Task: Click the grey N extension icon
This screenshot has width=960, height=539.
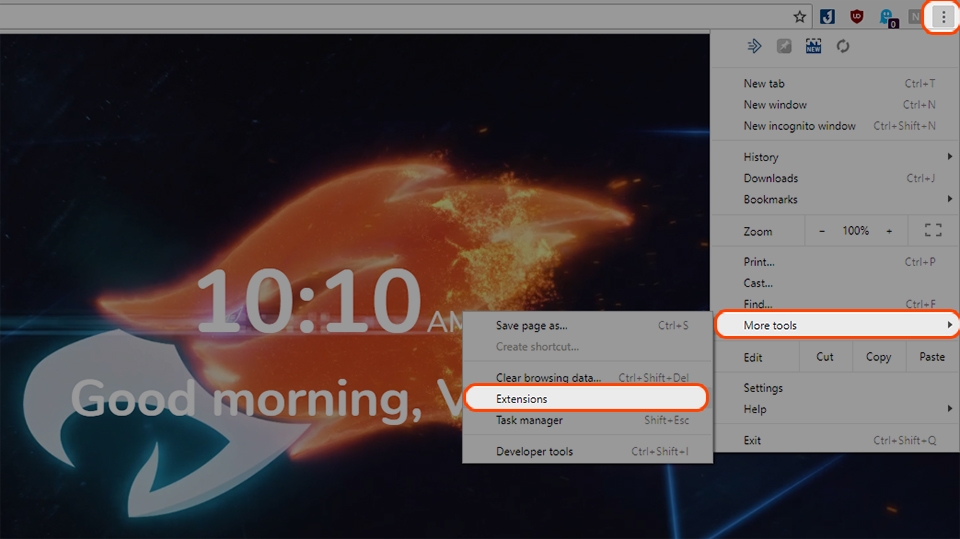Action: click(x=915, y=17)
